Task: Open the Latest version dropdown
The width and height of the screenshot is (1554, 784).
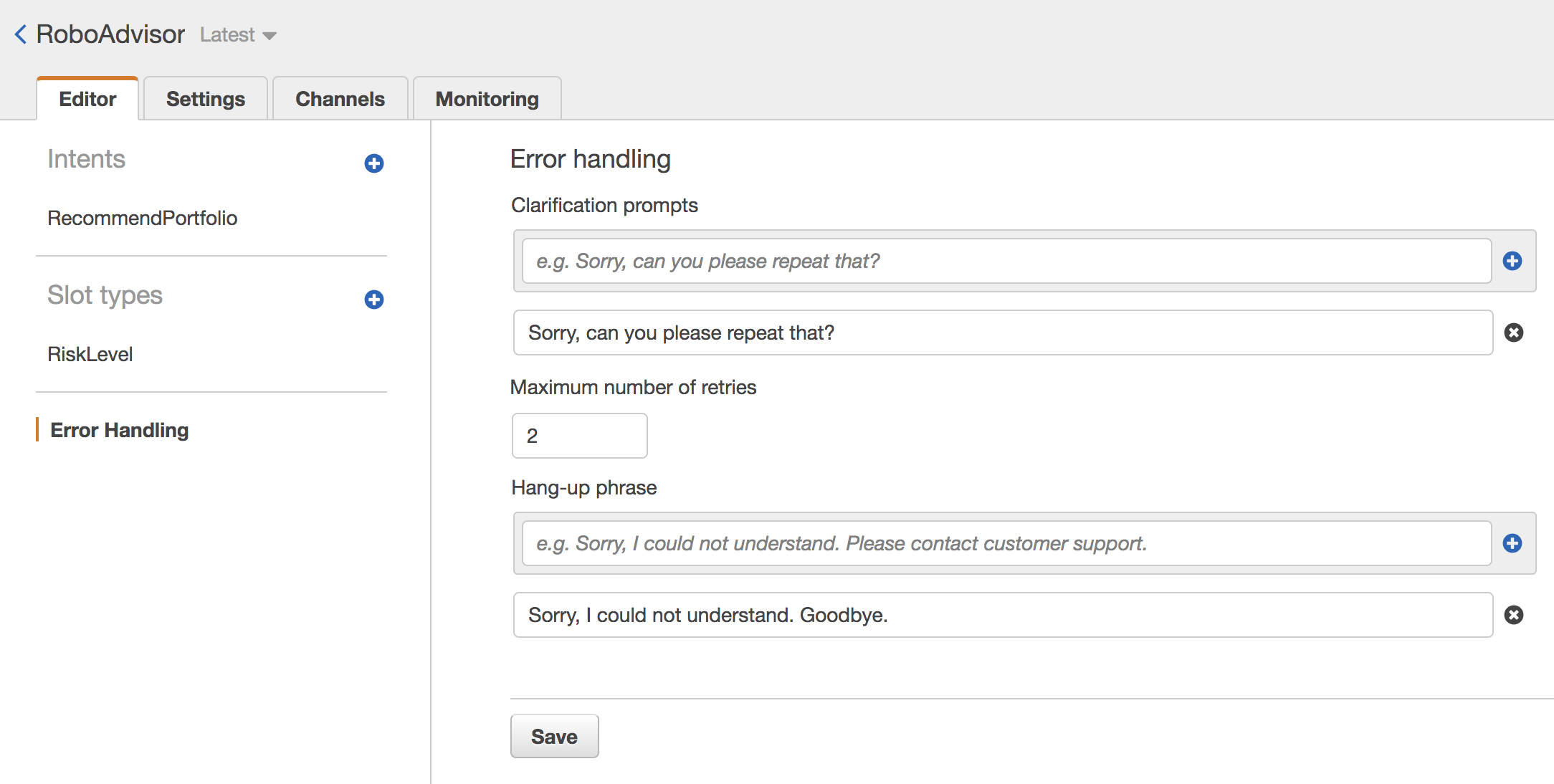Action: click(238, 34)
